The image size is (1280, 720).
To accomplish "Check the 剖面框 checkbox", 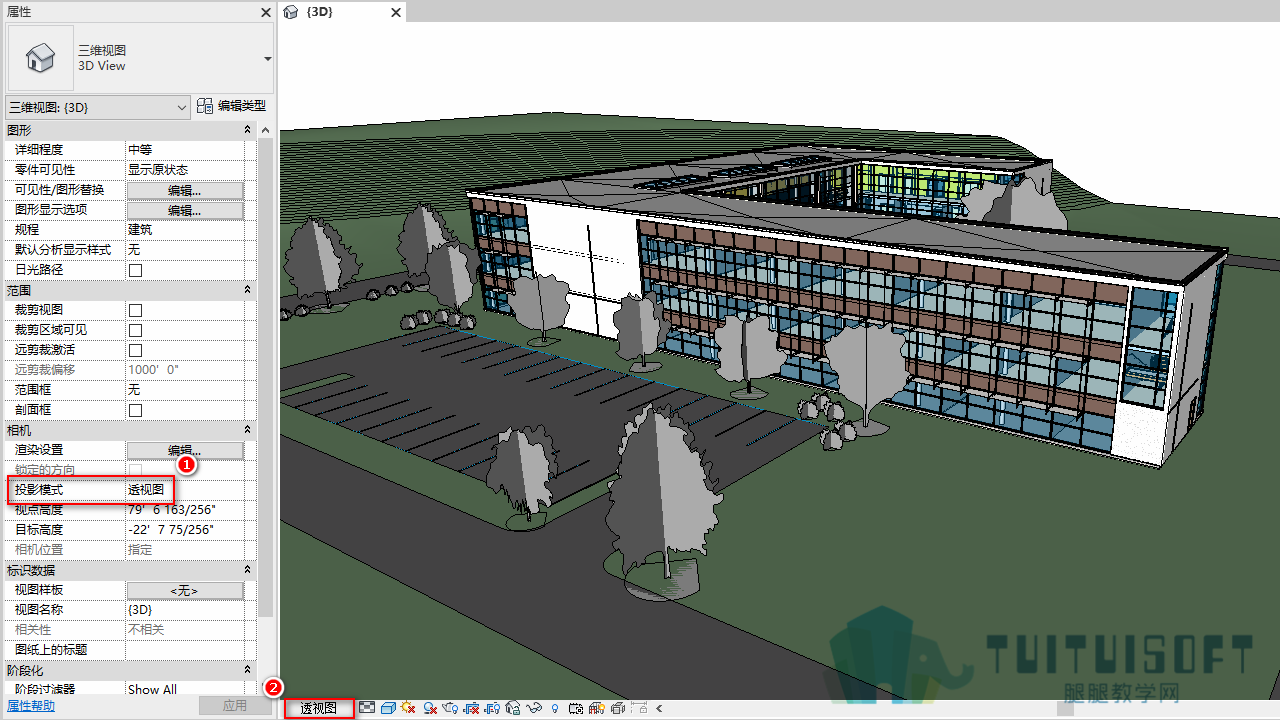I will pyautogui.click(x=135, y=410).
